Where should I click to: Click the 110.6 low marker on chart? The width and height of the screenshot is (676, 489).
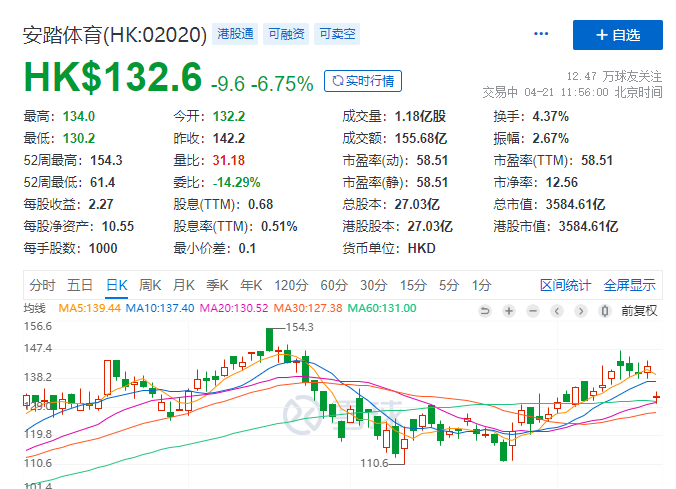pyautogui.click(x=374, y=464)
